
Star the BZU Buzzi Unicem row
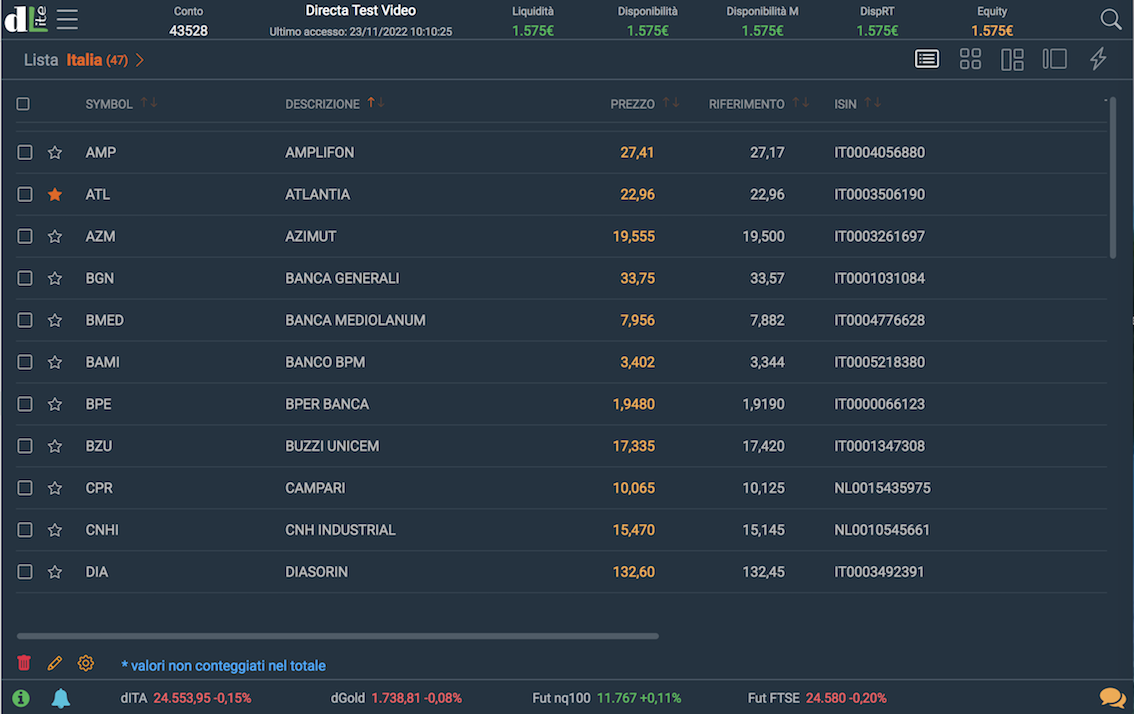pyautogui.click(x=55, y=446)
